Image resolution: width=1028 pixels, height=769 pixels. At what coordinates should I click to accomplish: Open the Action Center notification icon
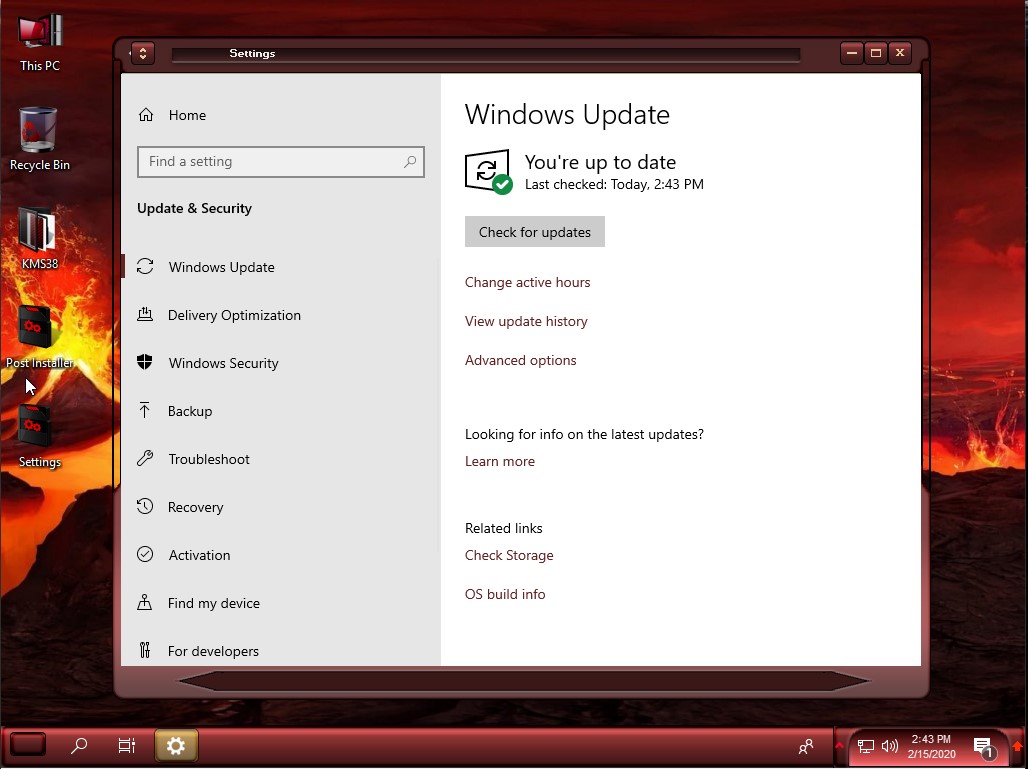click(x=982, y=746)
